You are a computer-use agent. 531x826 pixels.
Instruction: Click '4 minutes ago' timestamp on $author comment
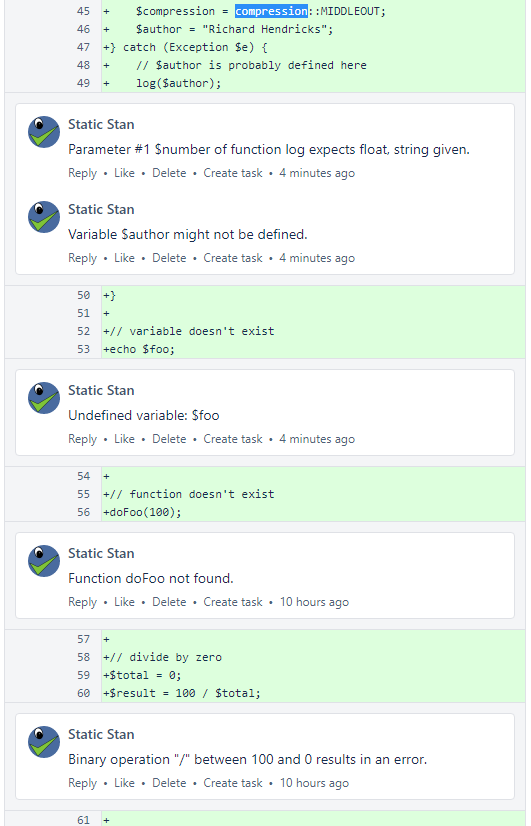click(317, 258)
